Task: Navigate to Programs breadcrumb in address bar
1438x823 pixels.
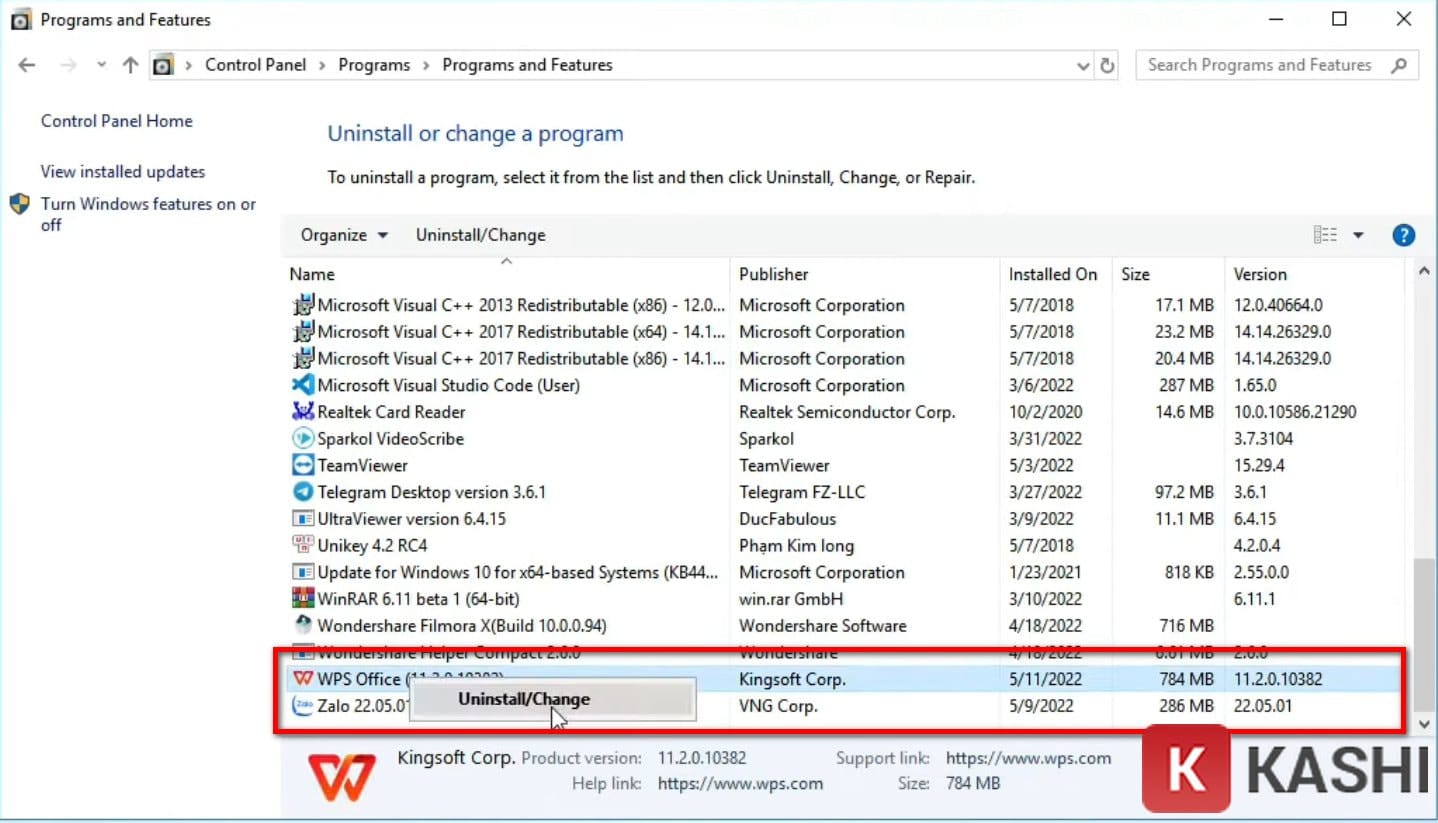Action: (374, 64)
